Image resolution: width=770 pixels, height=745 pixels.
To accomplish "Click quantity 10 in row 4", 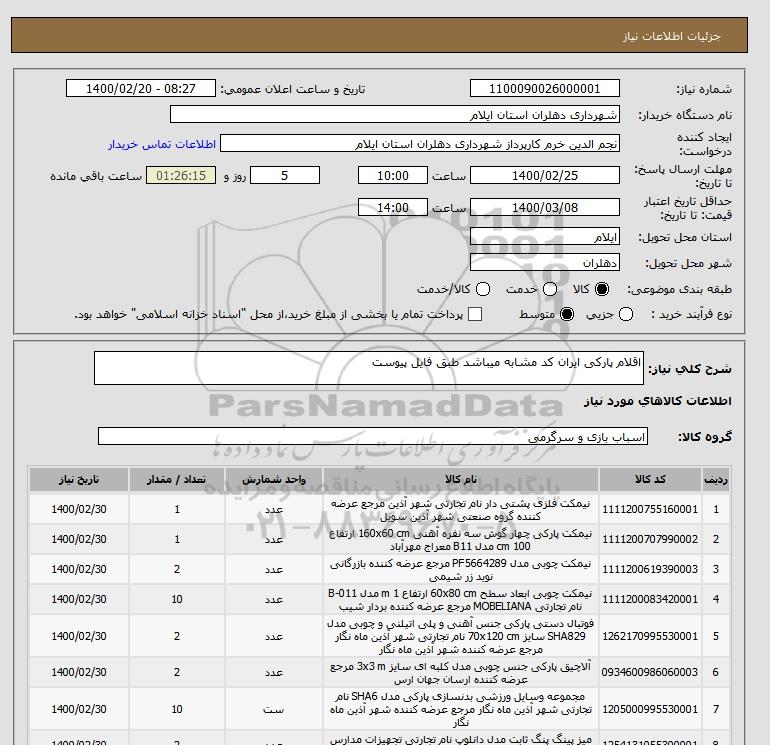I will pos(177,599).
